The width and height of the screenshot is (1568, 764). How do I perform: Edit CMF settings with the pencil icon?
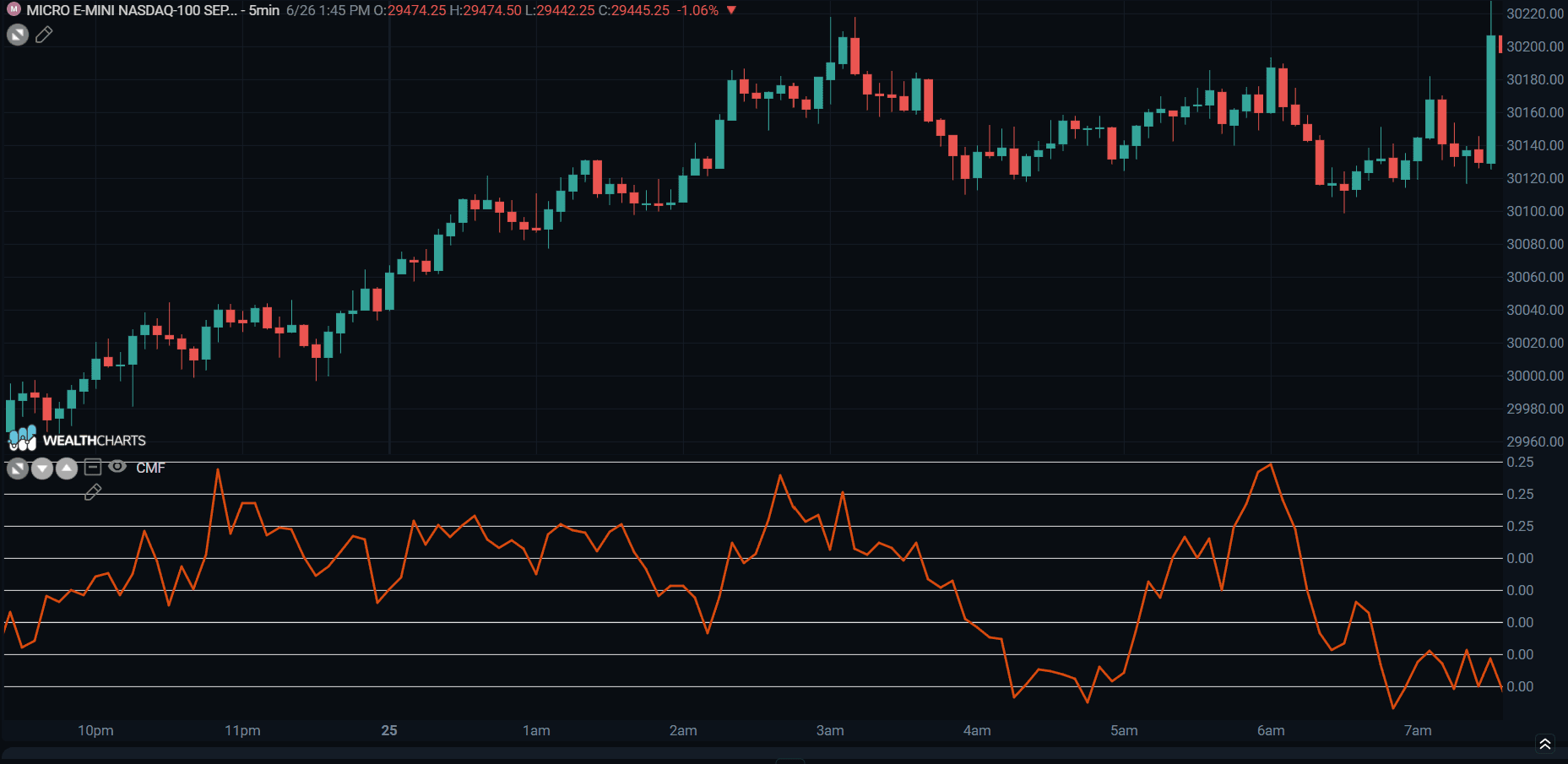tap(93, 492)
